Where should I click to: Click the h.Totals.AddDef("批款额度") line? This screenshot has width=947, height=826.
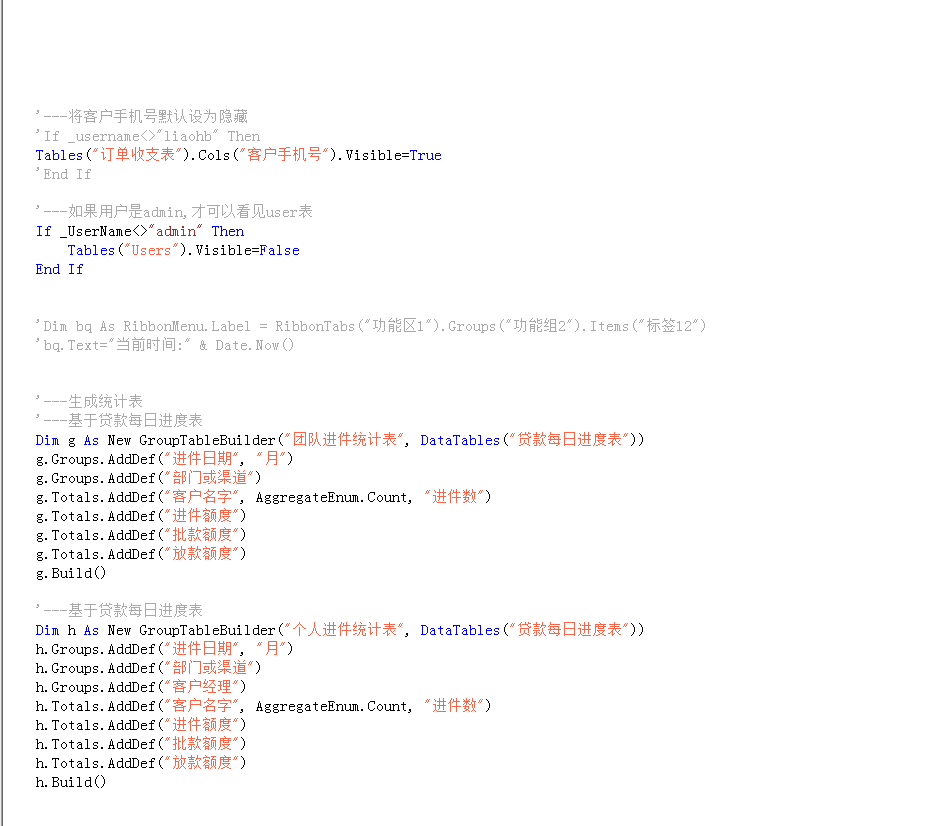pyautogui.click(x=141, y=744)
